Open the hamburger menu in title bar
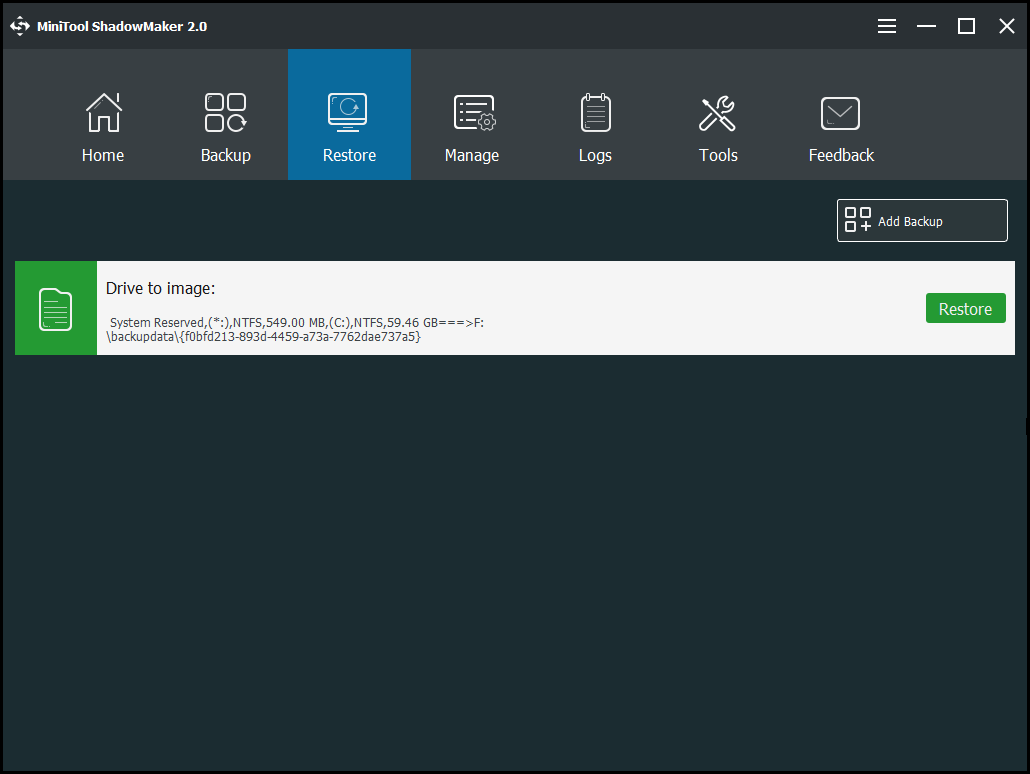The width and height of the screenshot is (1030, 774). 887,27
